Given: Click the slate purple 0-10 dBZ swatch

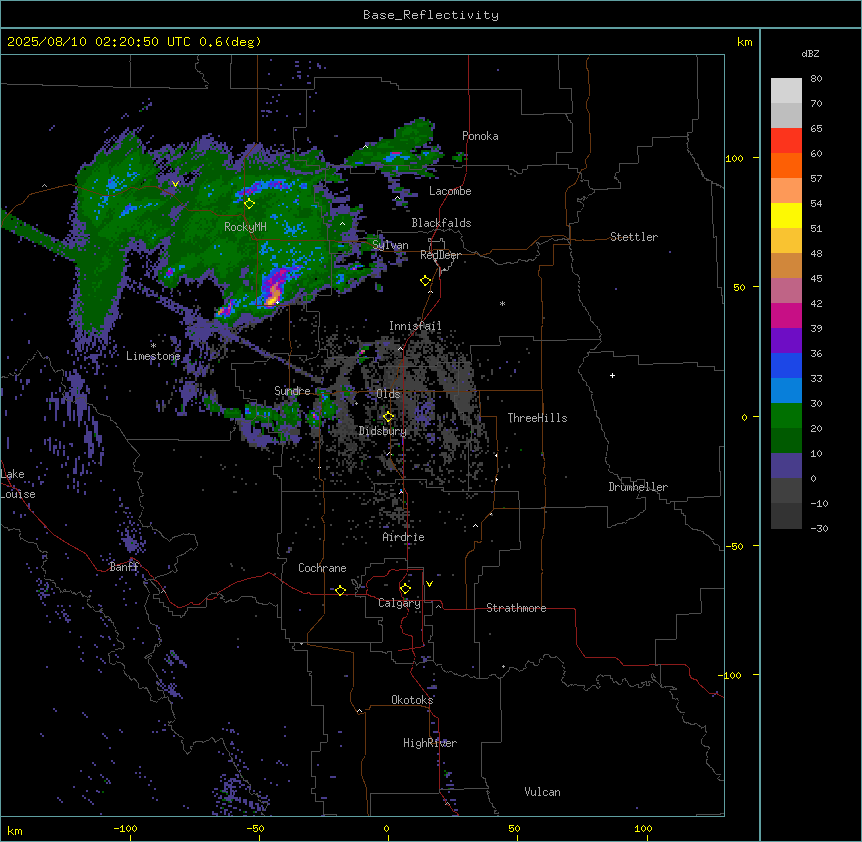Looking at the screenshot, I should click(786, 466).
